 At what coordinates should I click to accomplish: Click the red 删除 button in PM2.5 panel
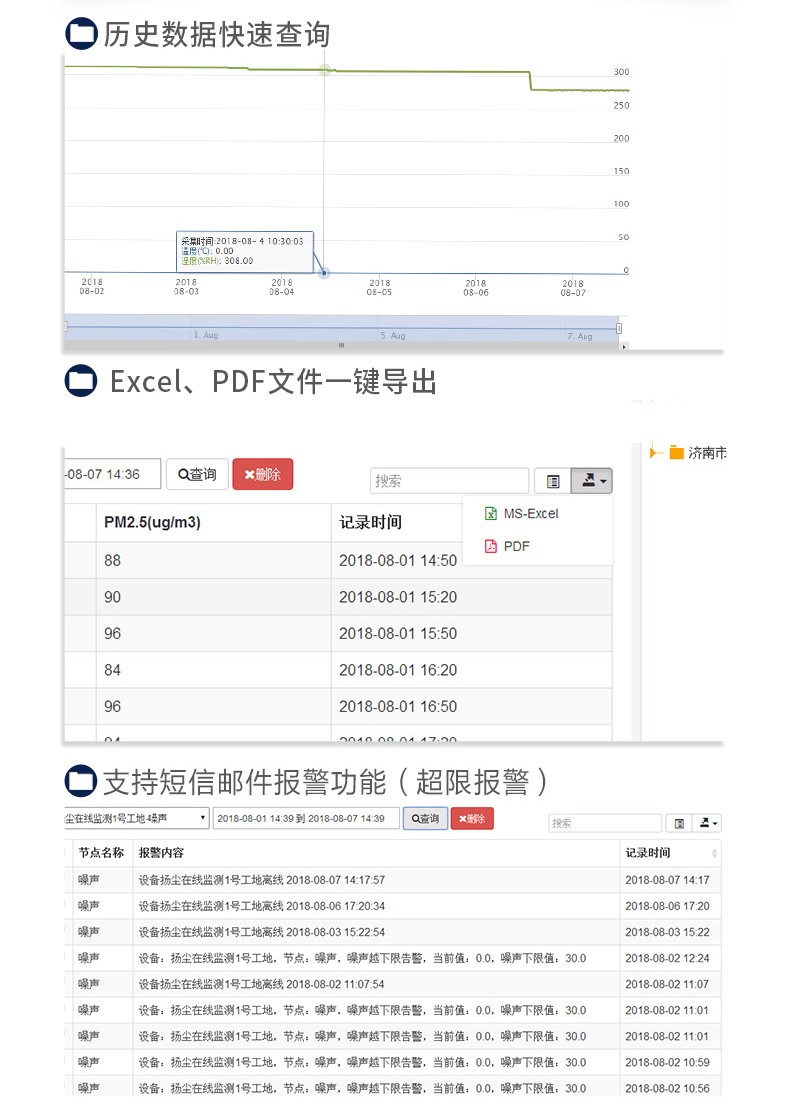click(262, 474)
